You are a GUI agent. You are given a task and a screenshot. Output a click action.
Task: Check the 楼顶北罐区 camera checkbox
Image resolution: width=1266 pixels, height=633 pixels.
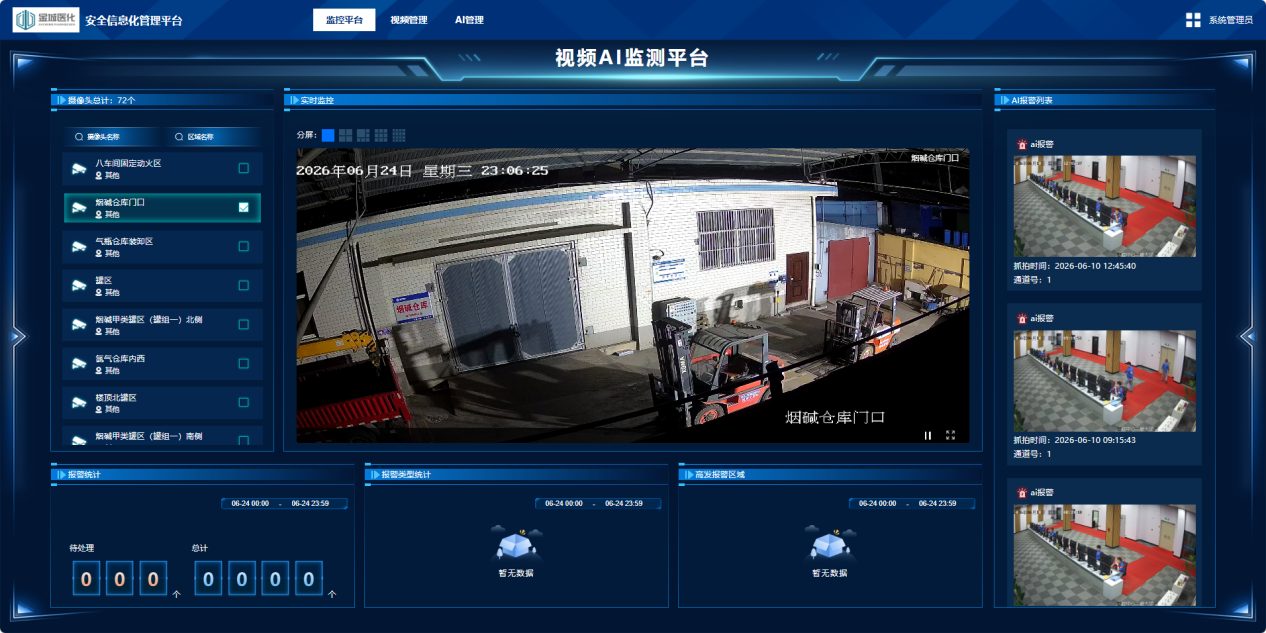(243, 402)
